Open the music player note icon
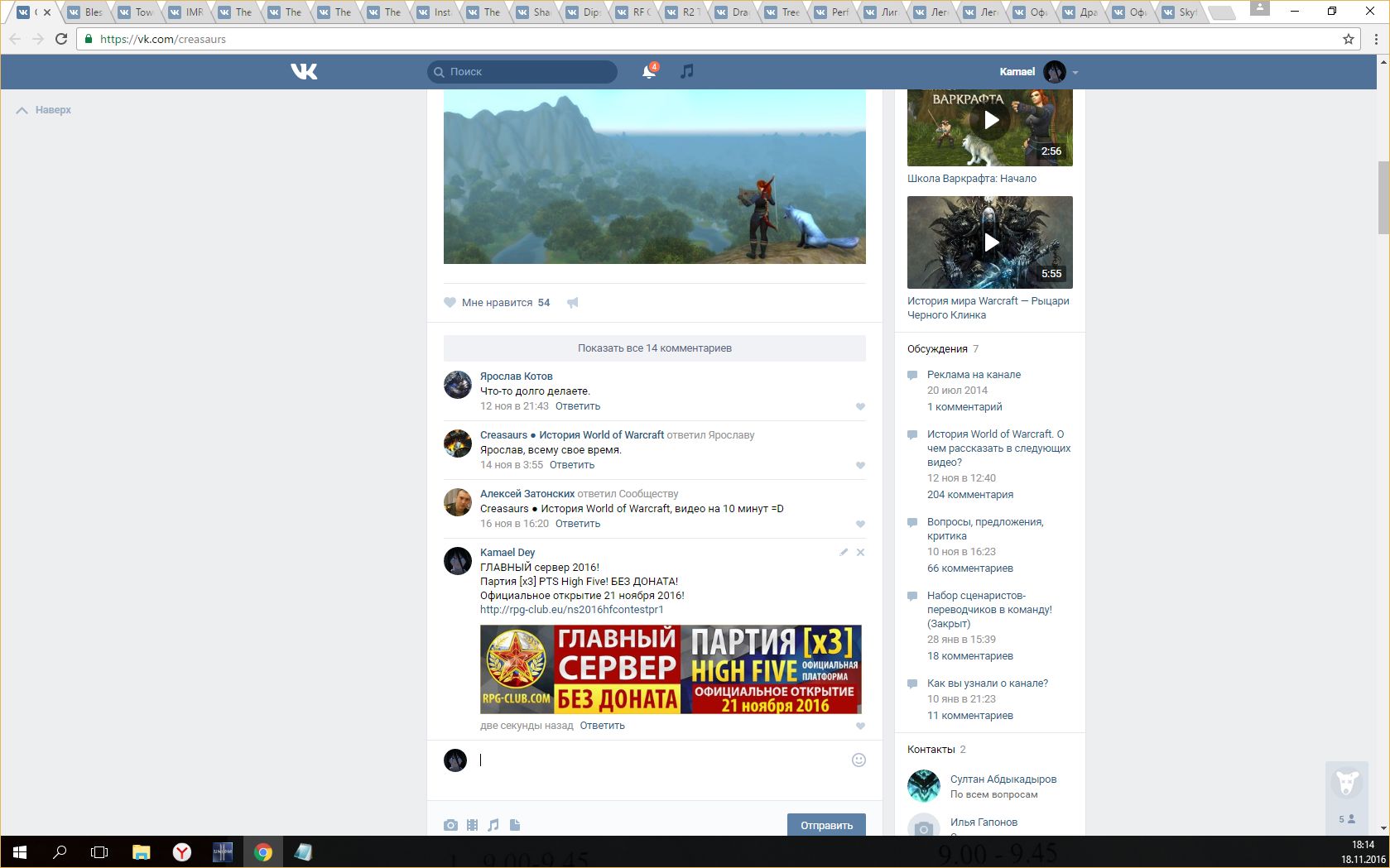The image size is (1390, 868). 686,72
